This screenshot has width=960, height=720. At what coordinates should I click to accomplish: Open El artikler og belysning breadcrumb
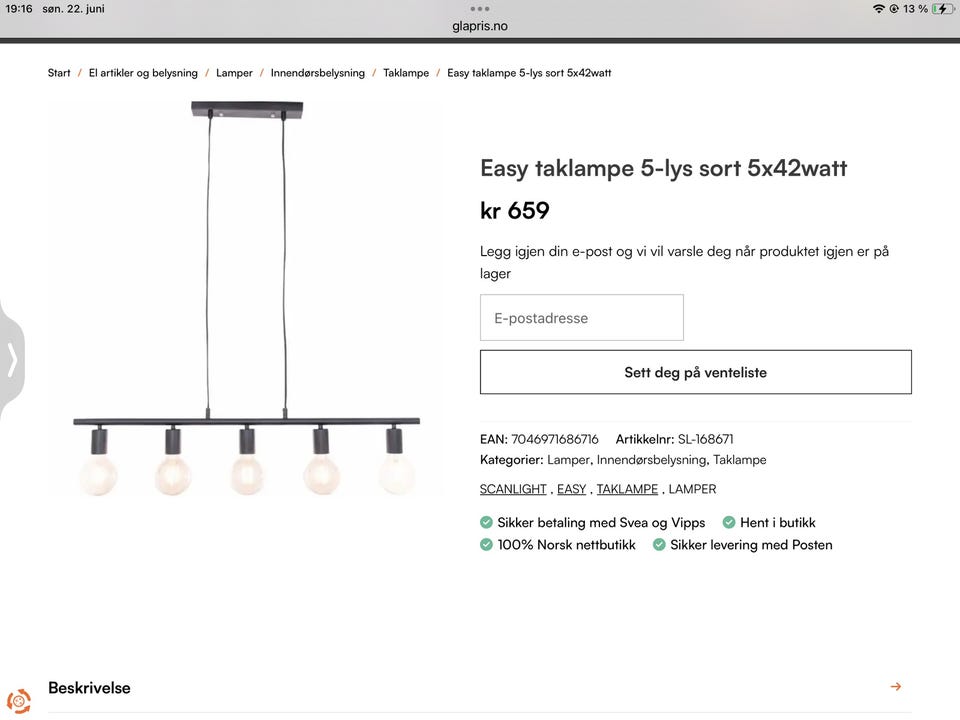(143, 73)
